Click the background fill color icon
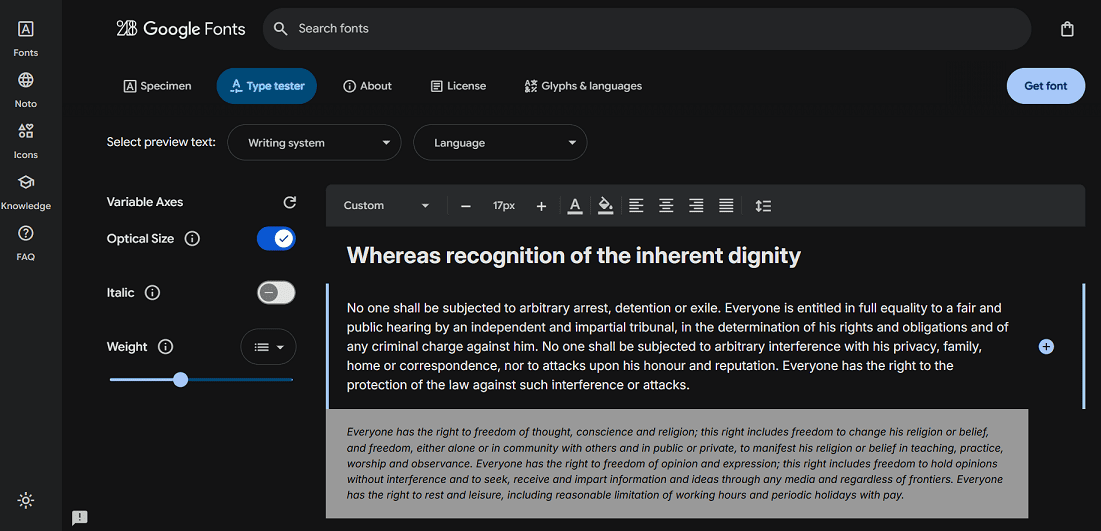 click(x=605, y=206)
